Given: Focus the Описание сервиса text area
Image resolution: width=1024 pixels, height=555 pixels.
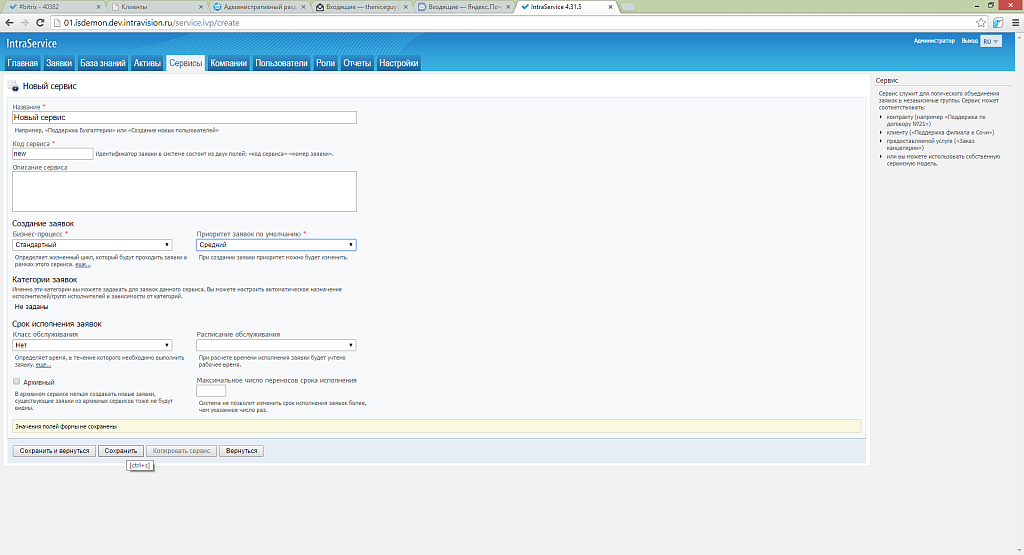Looking at the screenshot, I should 184,191.
